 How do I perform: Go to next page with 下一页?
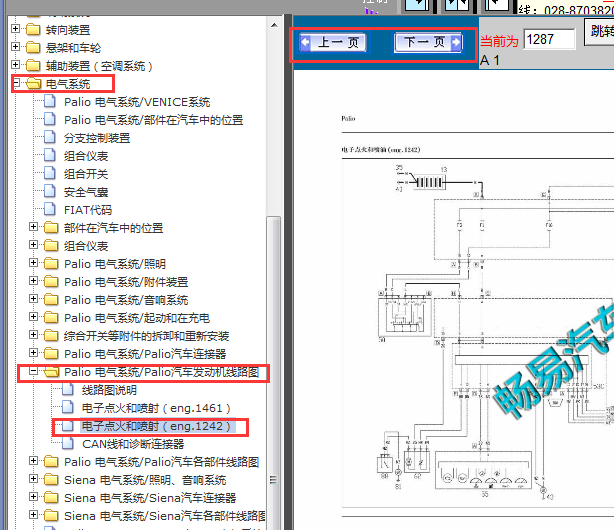pyautogui.click(x=428, y=42)
